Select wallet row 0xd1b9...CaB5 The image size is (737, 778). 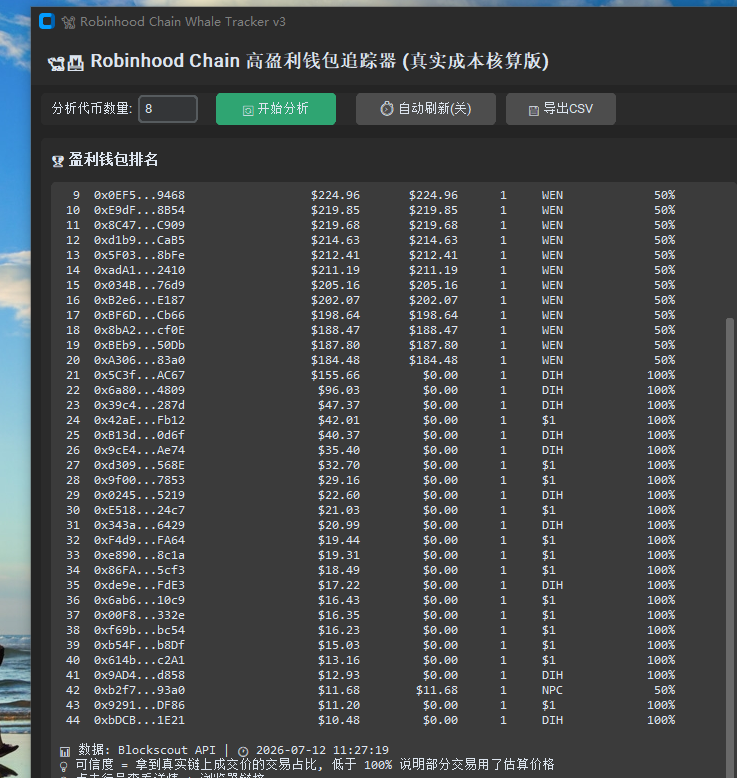coord(370,240)
